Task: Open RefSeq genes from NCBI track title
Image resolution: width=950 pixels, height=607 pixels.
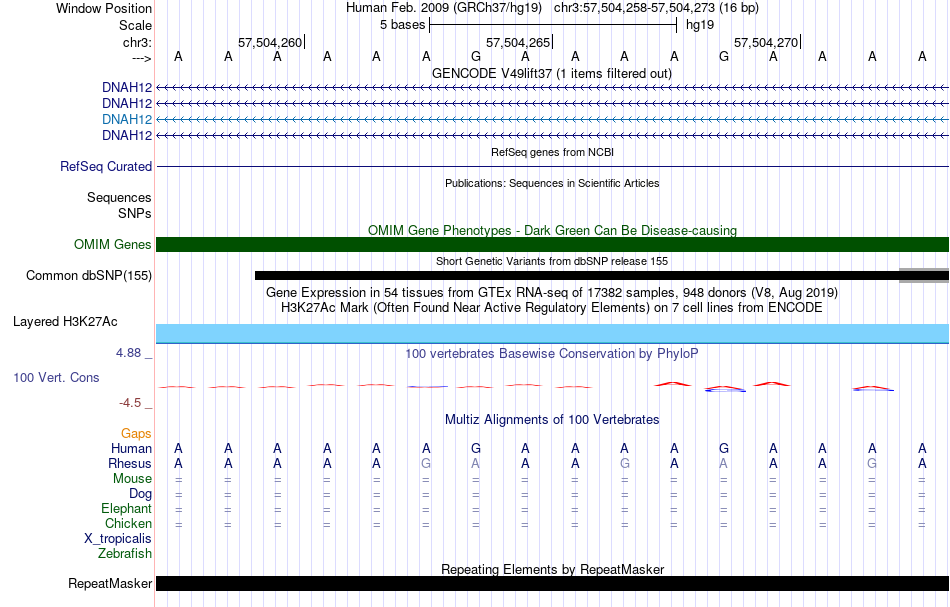Action: (x=552, y=152)
